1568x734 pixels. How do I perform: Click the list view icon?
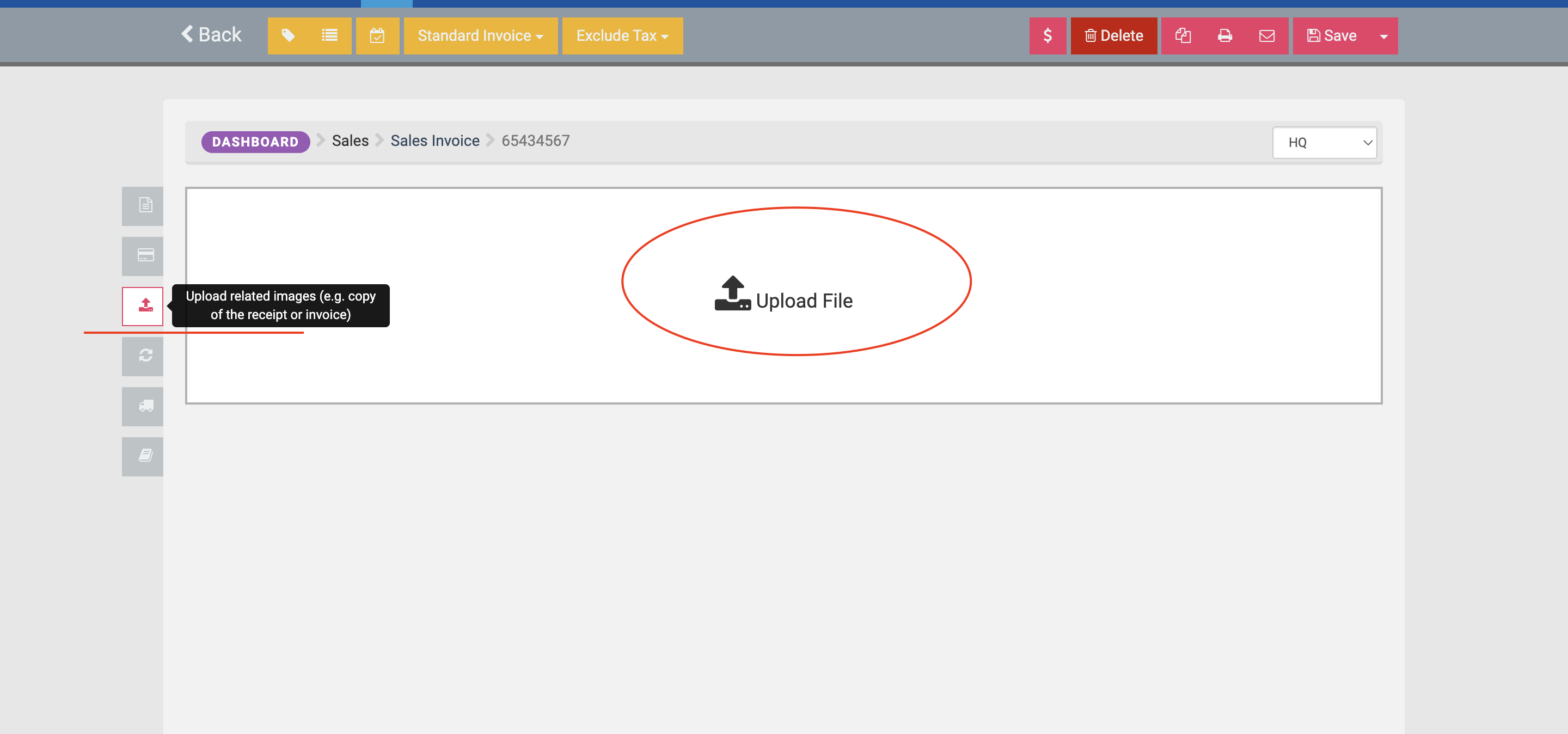coord(329,36)
